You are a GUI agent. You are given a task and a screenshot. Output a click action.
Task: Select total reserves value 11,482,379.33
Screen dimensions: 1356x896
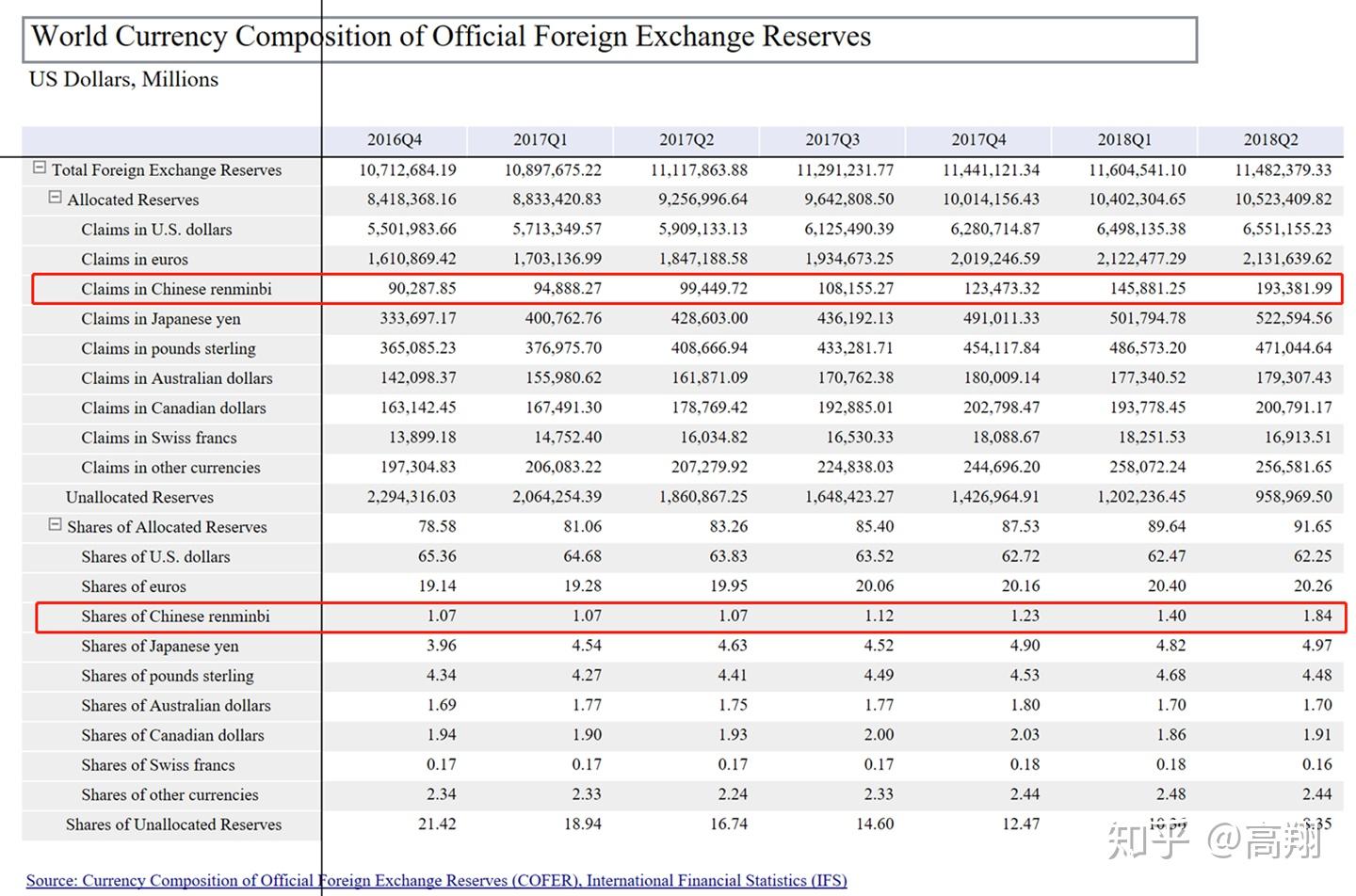pos(1283,170)
